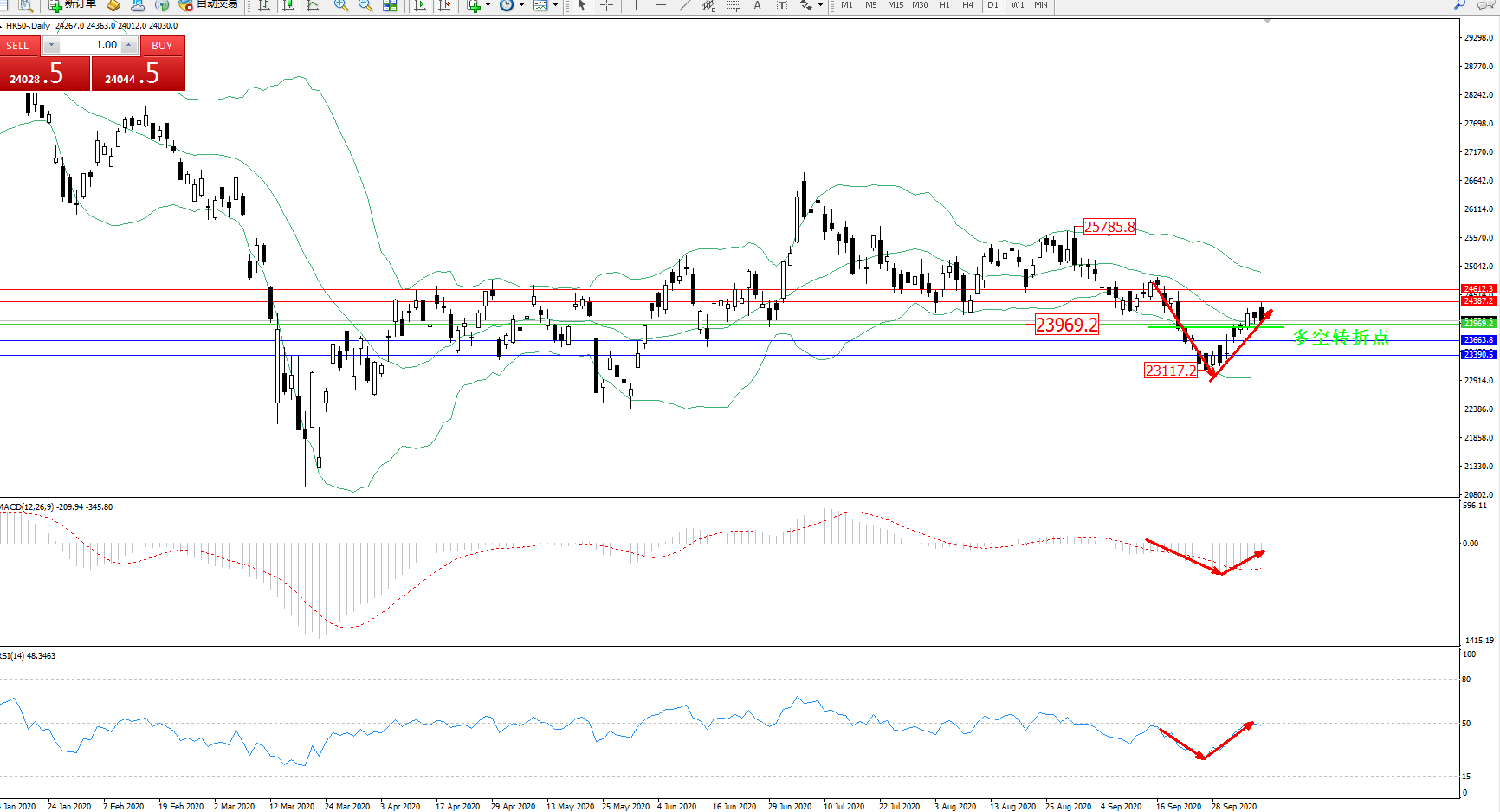This screenshot has width=1500, height=812.
Task: Click the tile windows grid icon
Action: tap(390, 5)
